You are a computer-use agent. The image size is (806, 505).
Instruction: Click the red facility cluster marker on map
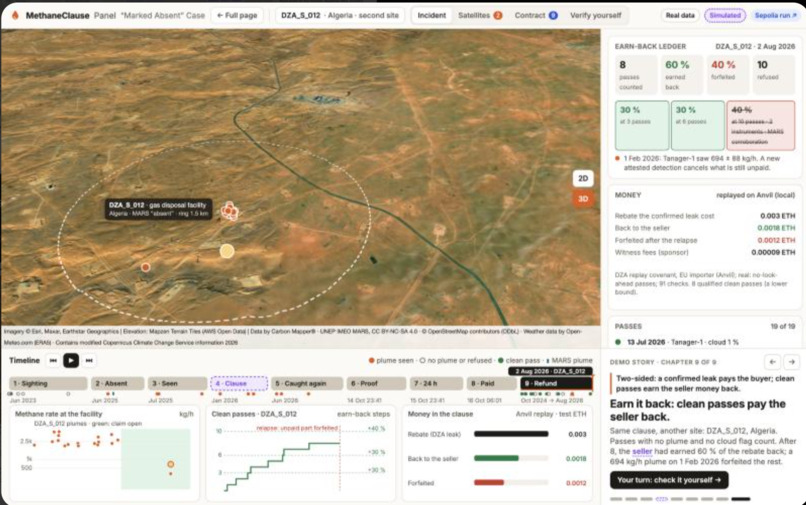tap(229, 210)
